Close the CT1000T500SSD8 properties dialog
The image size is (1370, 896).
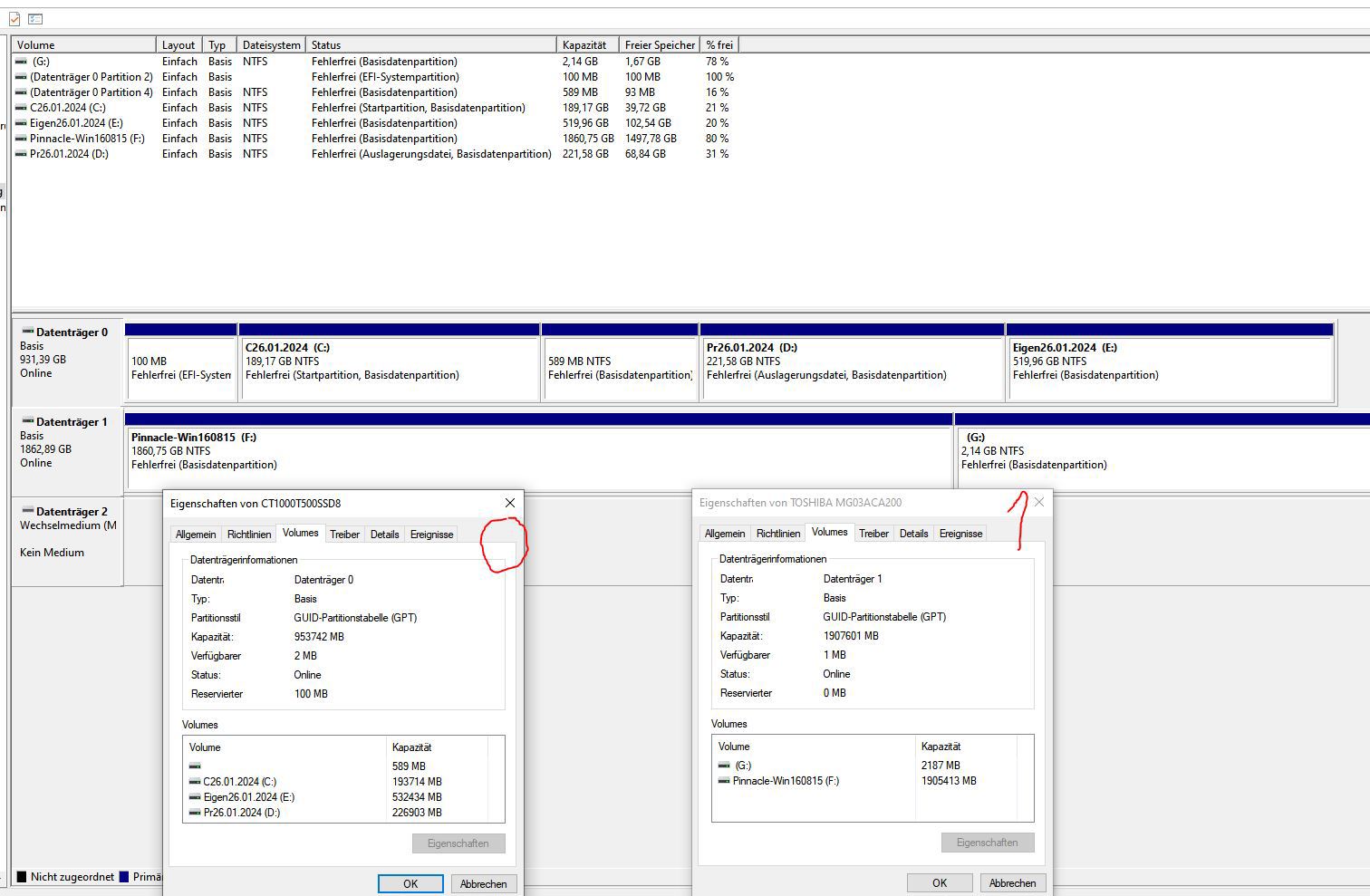[x=510, y=503]
